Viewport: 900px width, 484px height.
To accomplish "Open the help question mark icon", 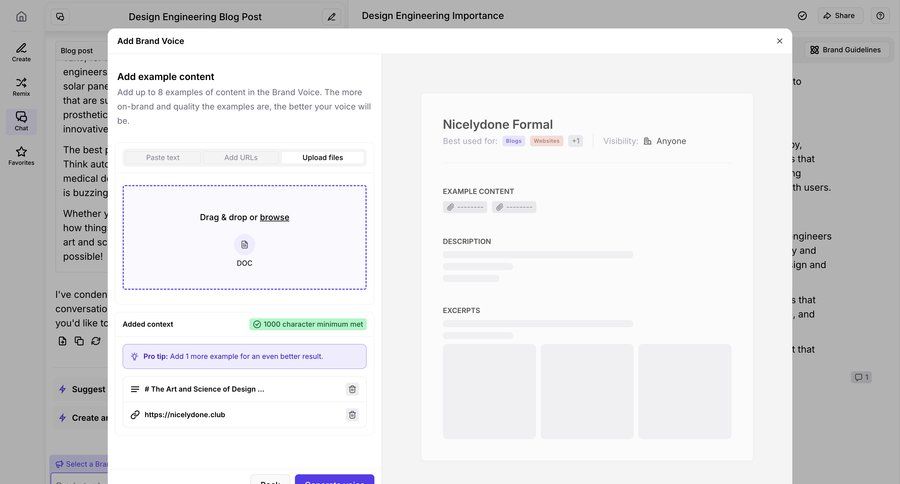I will point(880,16).
